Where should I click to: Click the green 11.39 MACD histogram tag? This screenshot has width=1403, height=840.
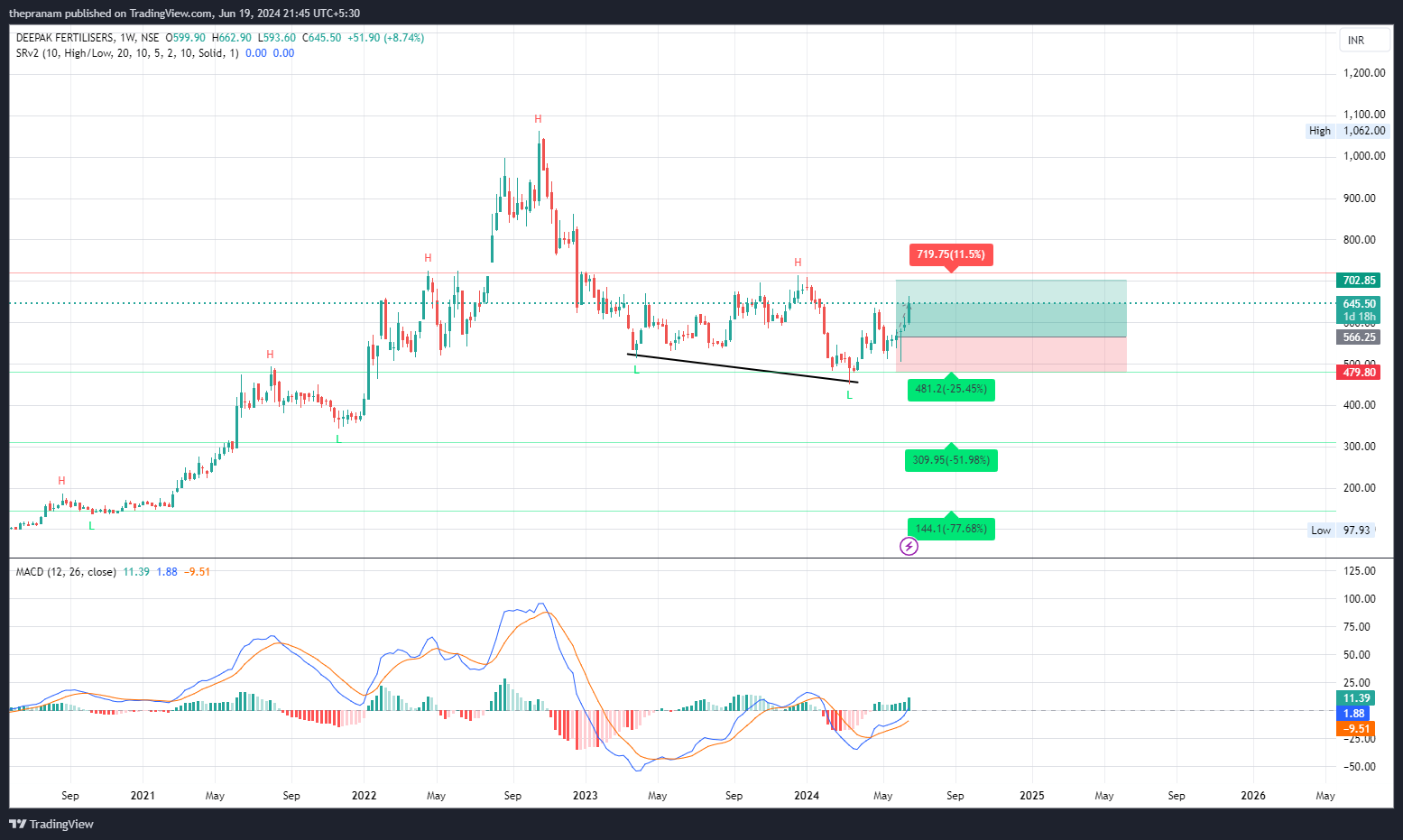pos(1356,698)
